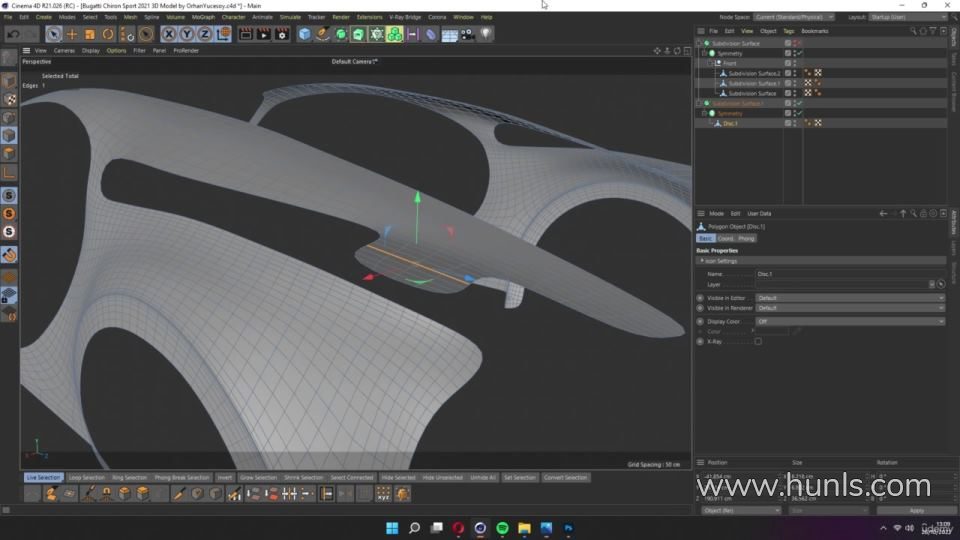Click Ring Selection button
The image size is (960, 540).
click(129, 478)
